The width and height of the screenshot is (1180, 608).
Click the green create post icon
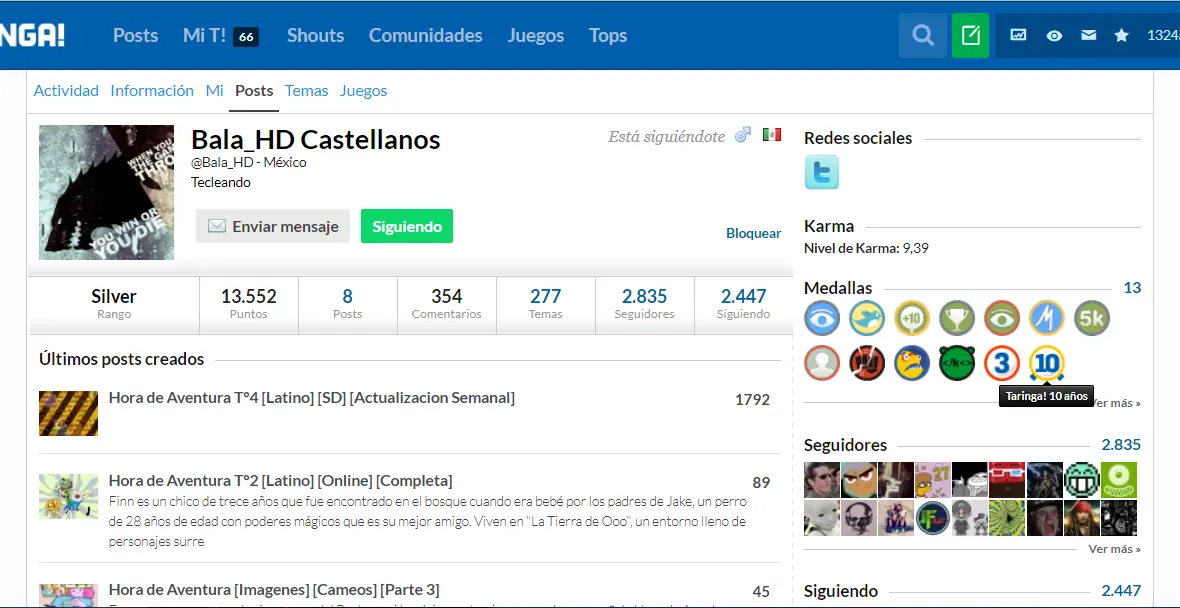tap(970, 35)
